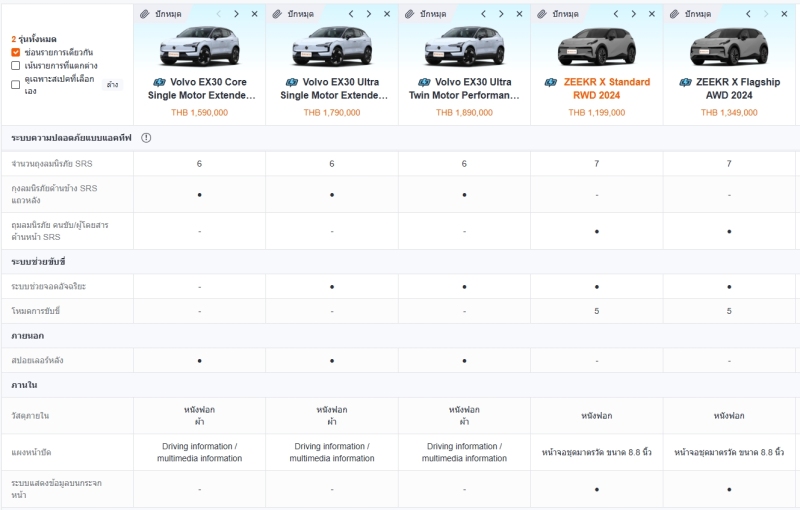Move Volvo EX30 Ultra Single Motor column left

pyautogui.click(x=351, y=14)
